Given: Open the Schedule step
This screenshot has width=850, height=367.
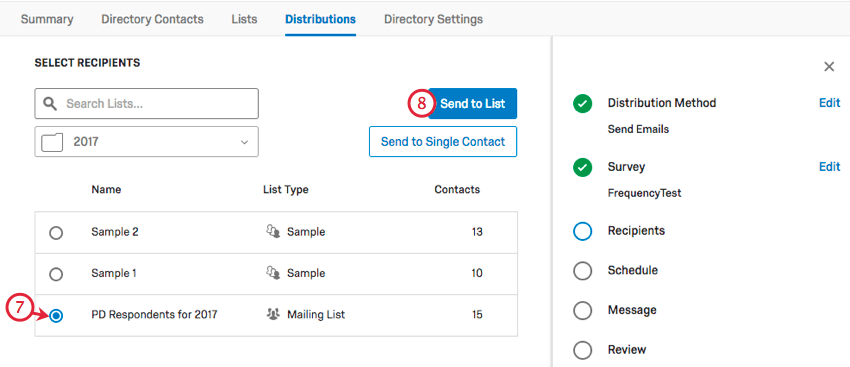Looking at the screenshot, I should click(x=633, y=270).
